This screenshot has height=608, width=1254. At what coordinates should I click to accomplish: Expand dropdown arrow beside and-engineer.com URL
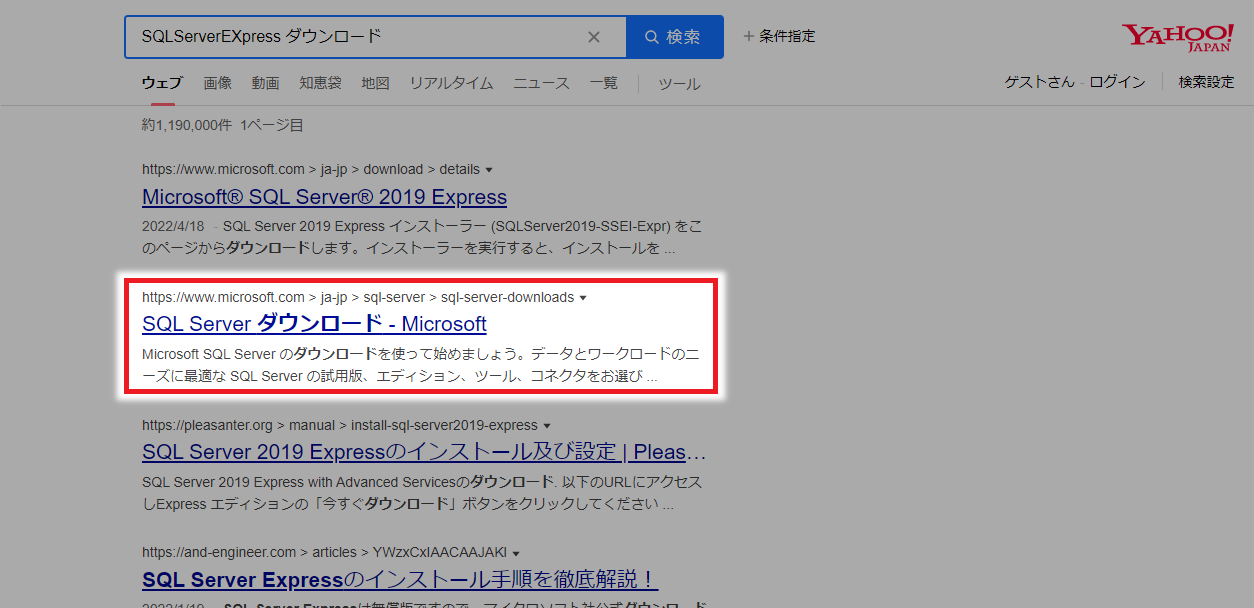(516, 553)
